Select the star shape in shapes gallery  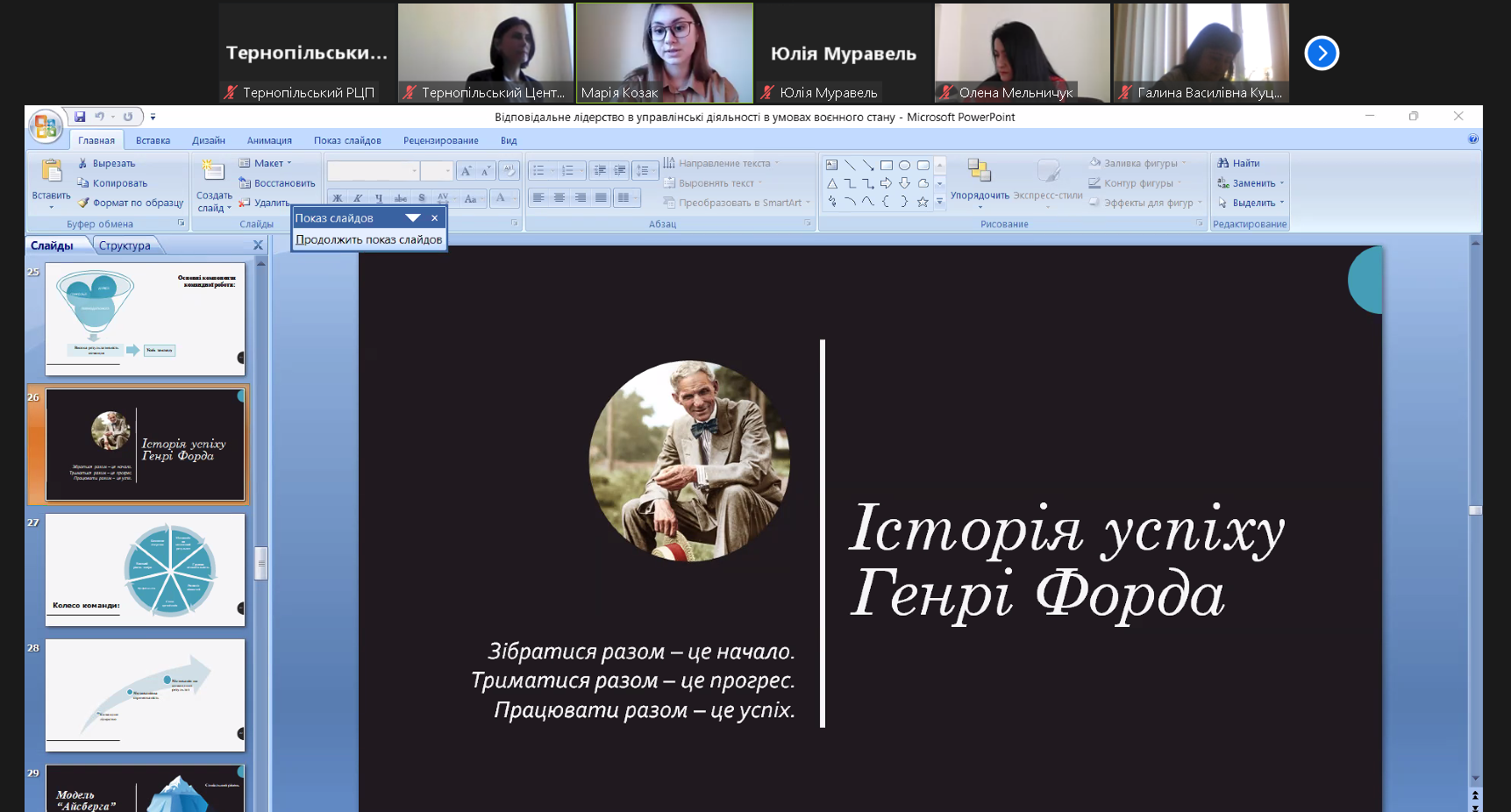[923, 202]
